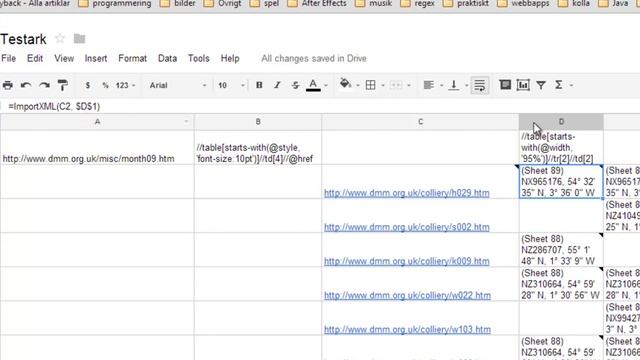Open the webbapps bookmarks folder
The image size is (640, 360).
[x=523, y=4]
